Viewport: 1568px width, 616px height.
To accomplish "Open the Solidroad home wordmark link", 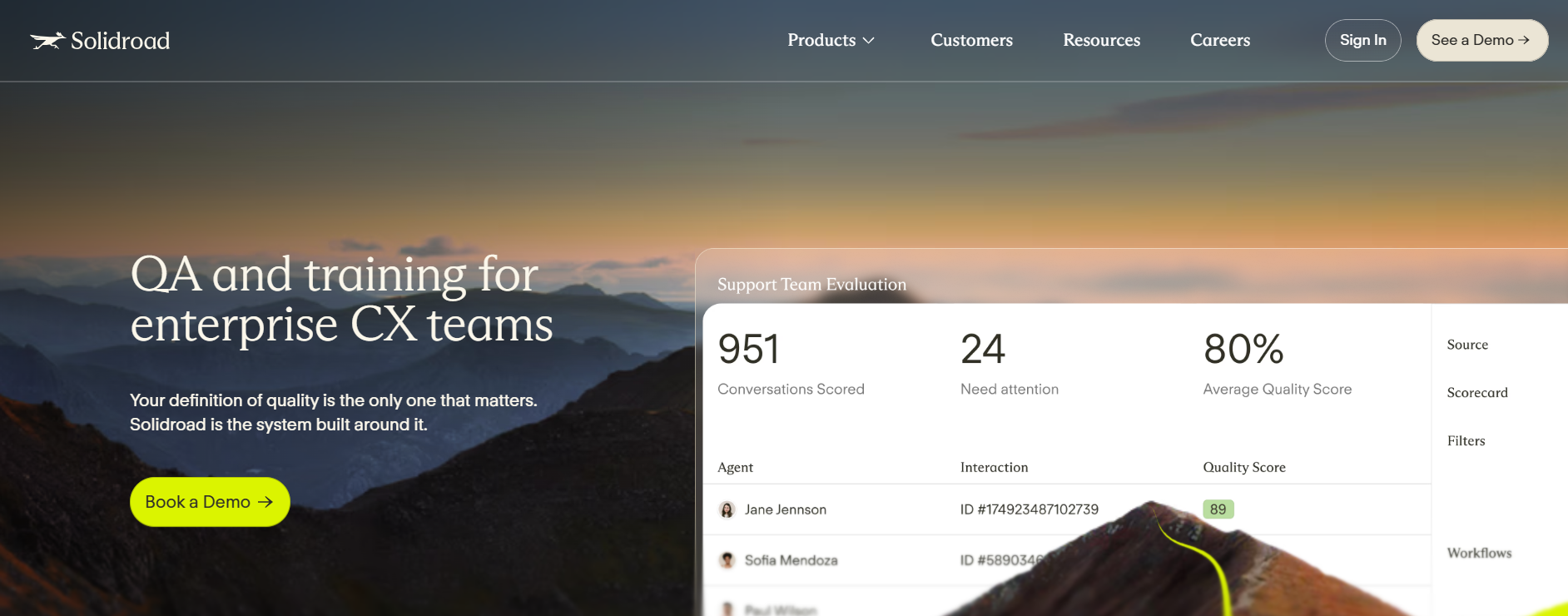I will [x=120, y=41].
